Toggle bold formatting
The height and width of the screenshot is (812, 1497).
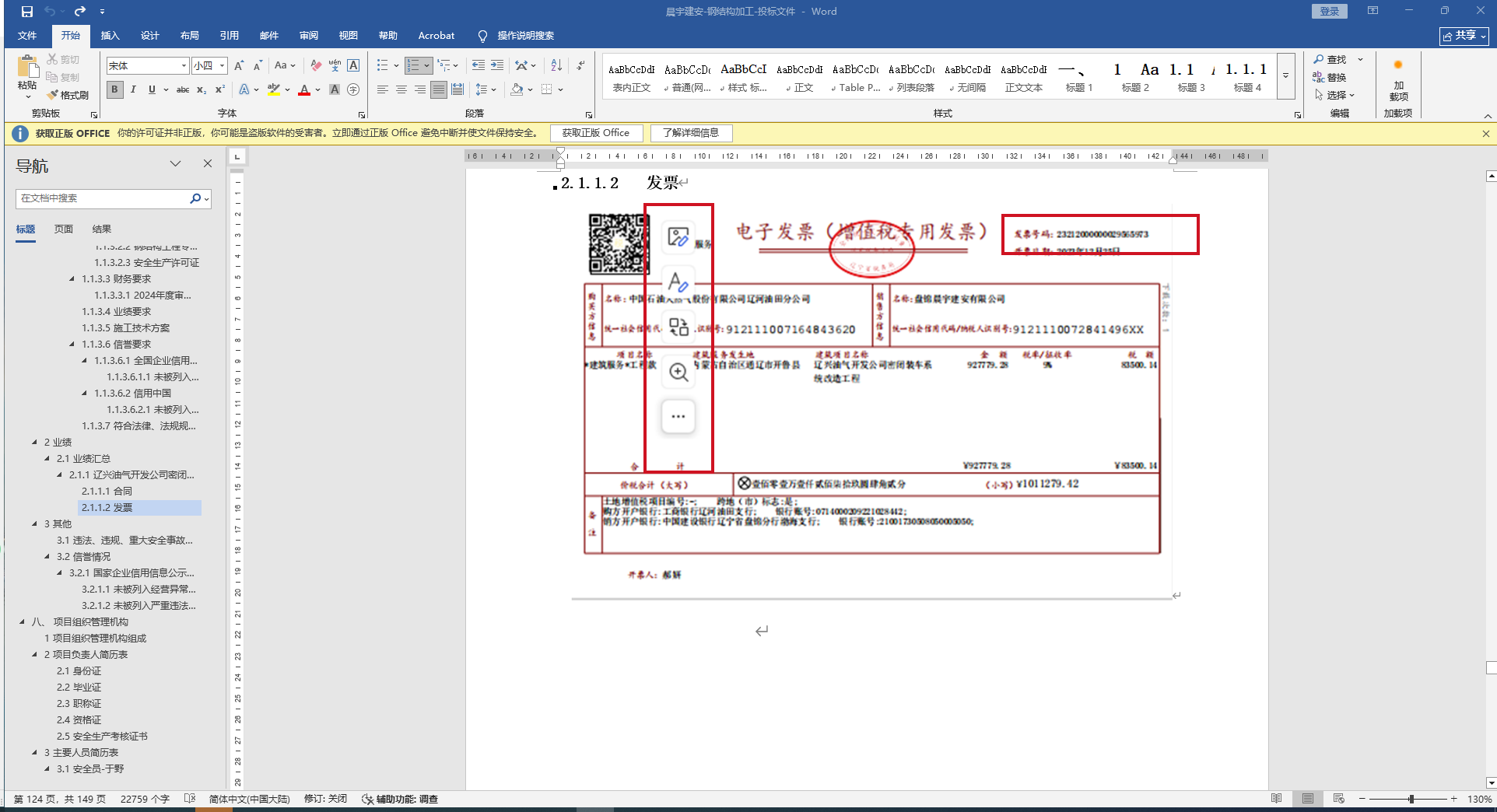pos(115,89)
